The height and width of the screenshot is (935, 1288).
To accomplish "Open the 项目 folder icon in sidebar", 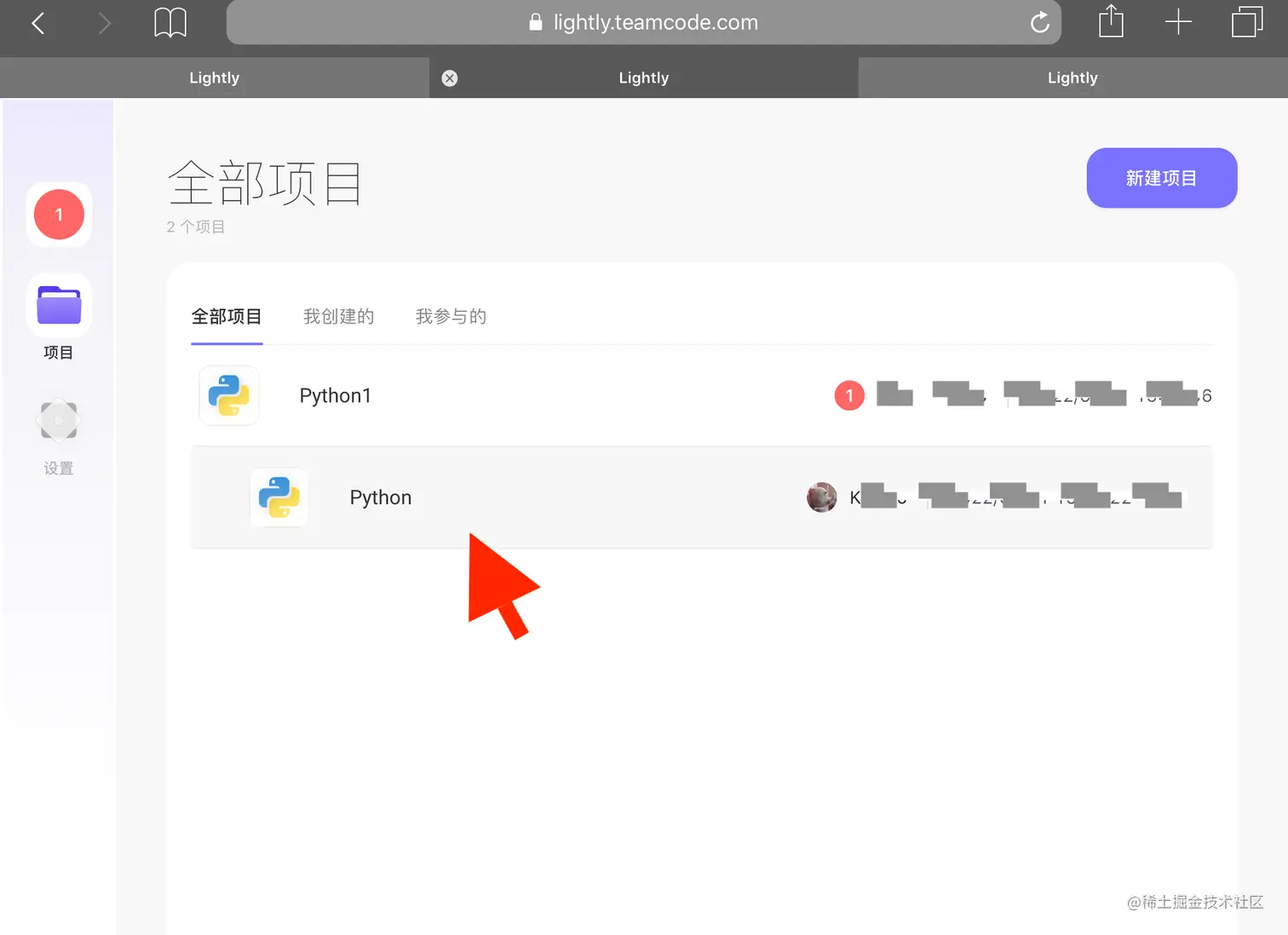I will coord(59,305).
